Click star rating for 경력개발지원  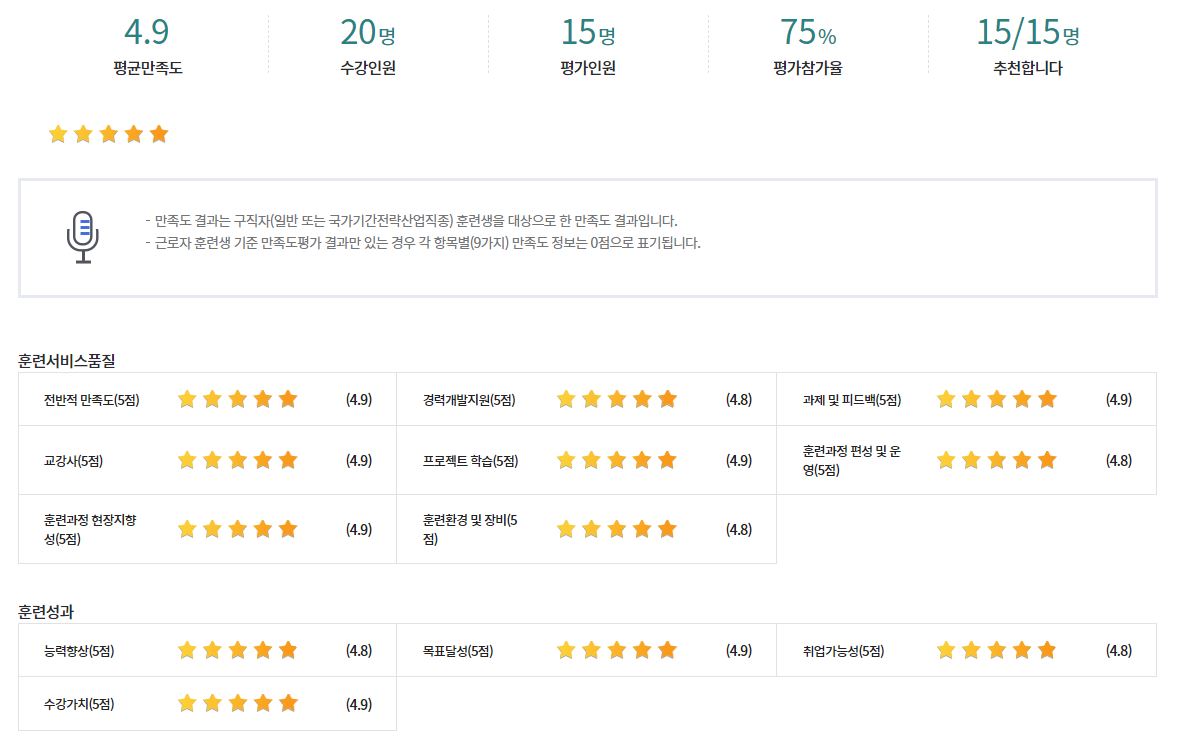pyautogui.click(x=617, y=400)
